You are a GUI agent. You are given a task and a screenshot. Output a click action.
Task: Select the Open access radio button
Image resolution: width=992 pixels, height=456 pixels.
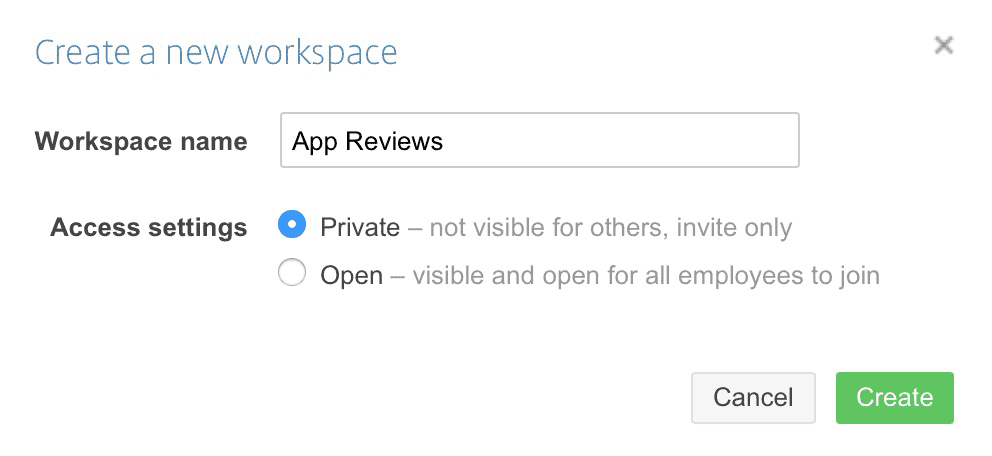[x=292, y=273]
